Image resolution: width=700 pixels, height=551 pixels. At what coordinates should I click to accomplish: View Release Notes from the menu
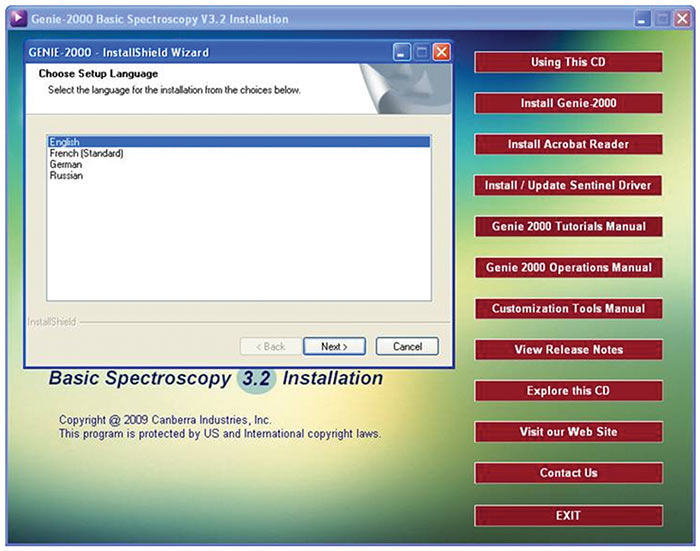(x=568, y=350)
